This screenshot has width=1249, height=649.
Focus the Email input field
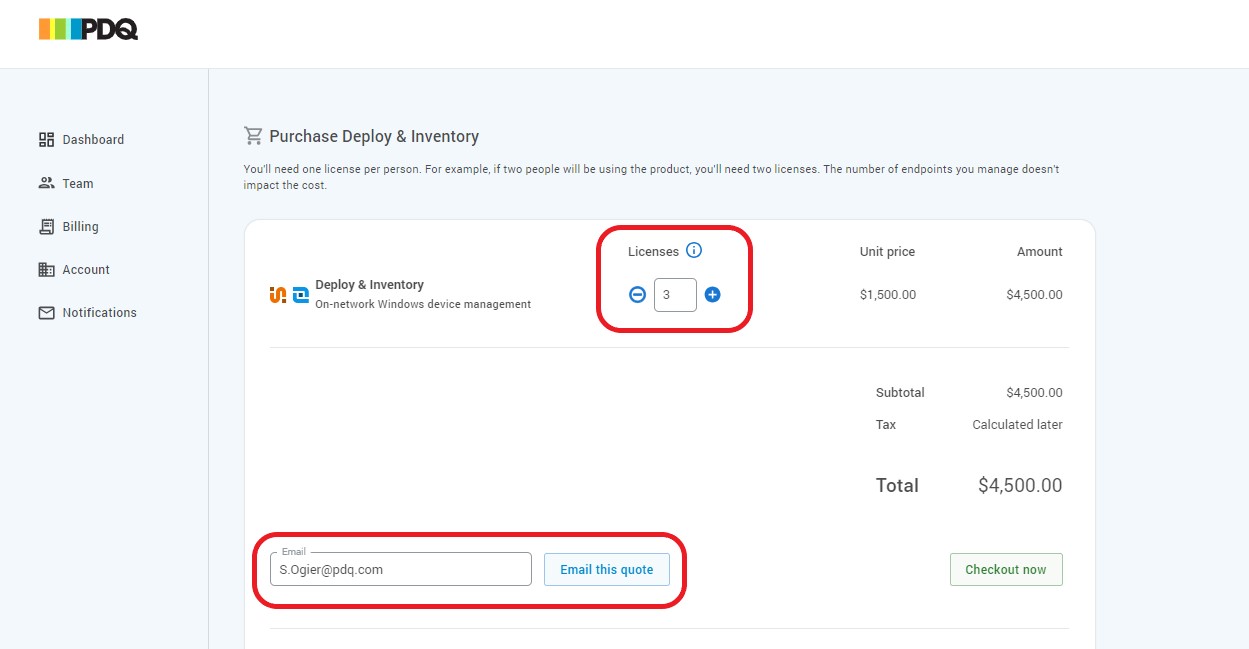click(x=401, y=569)
